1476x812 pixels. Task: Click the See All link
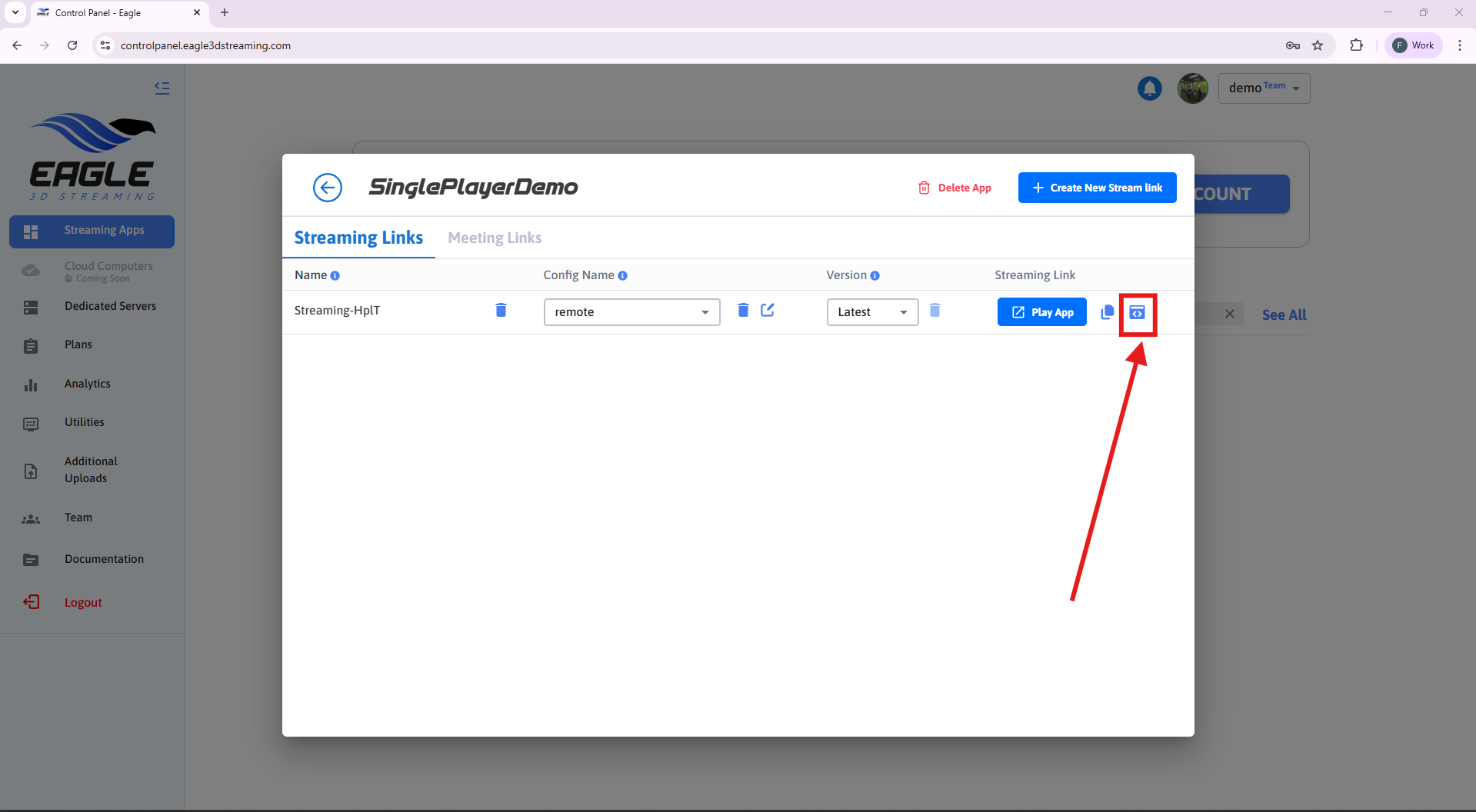point(1284,314)
